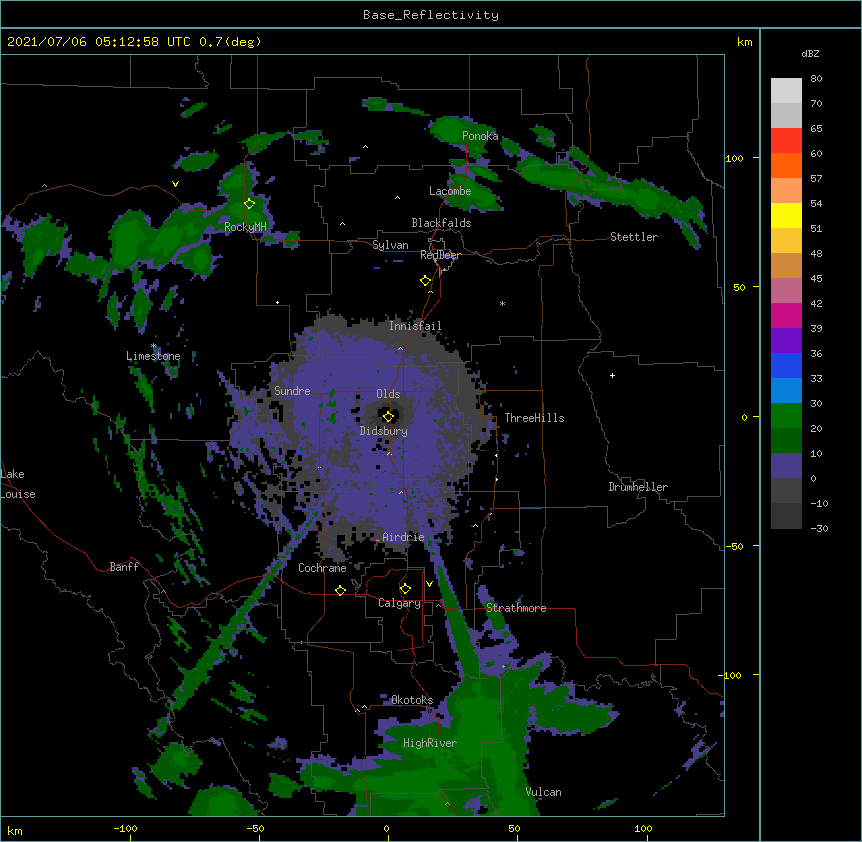
Task: Click the bottom axis 50 km tick label
Action: (514, 828)
